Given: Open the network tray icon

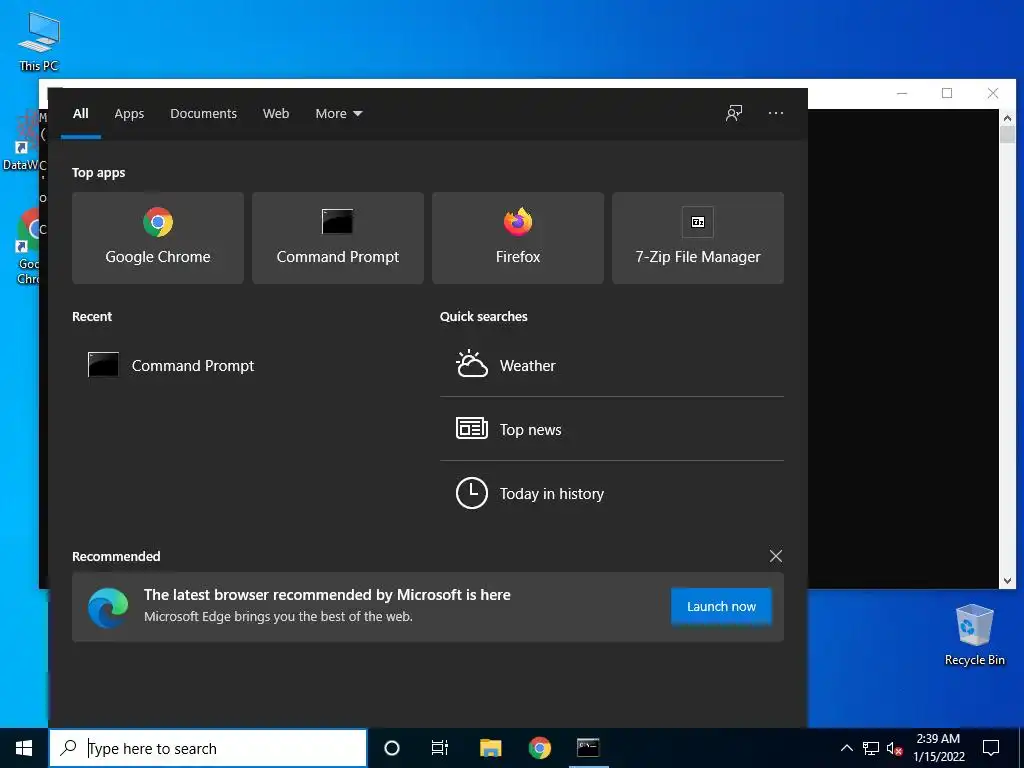Looking at the screenshot, I should [x=871, y=748].
